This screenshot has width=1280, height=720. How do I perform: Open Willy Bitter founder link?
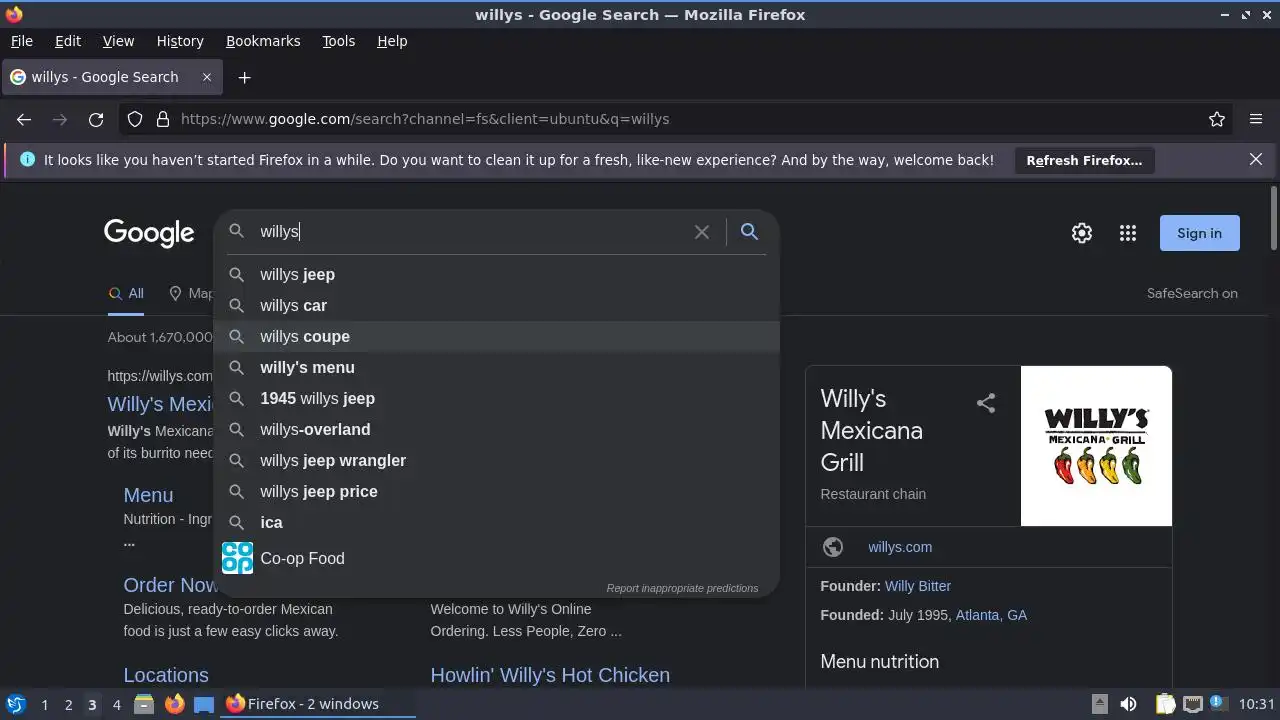click(918, 586)
